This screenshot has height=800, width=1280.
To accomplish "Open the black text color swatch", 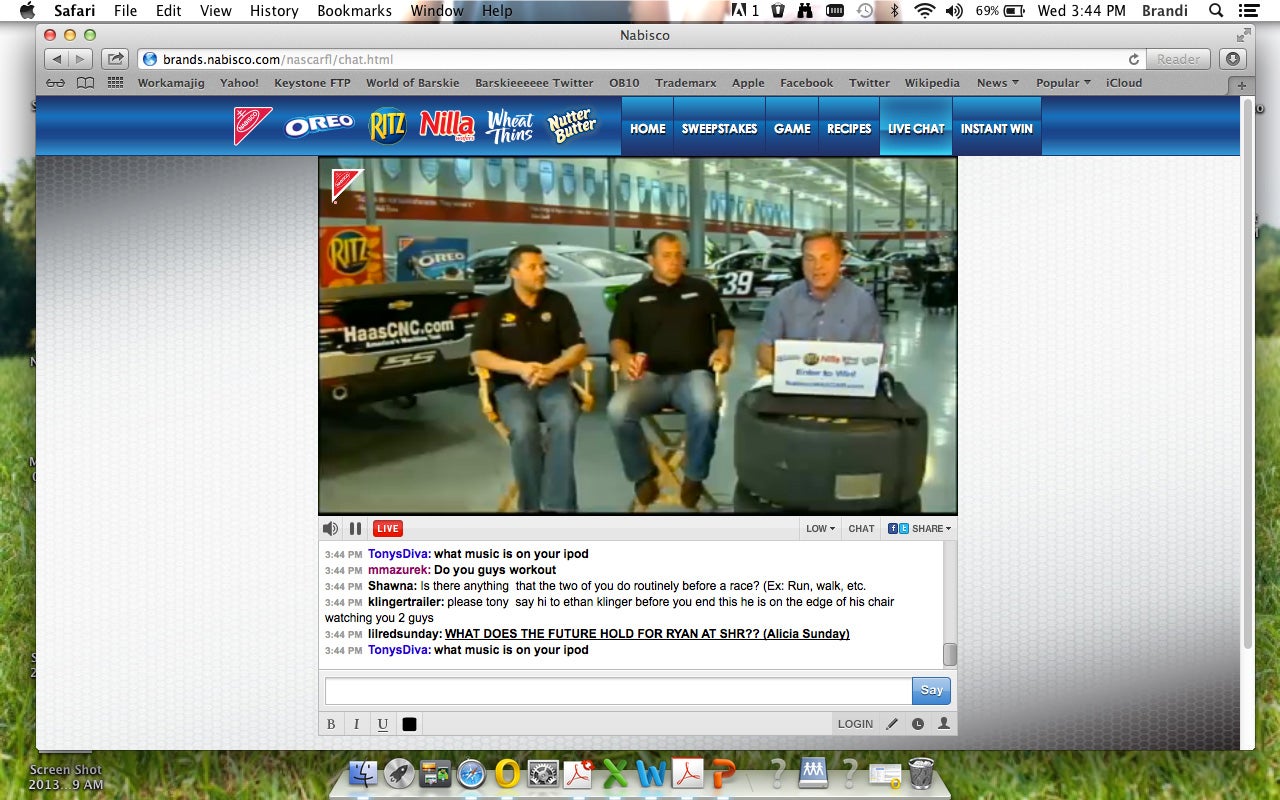I will [x=409, y=724].
